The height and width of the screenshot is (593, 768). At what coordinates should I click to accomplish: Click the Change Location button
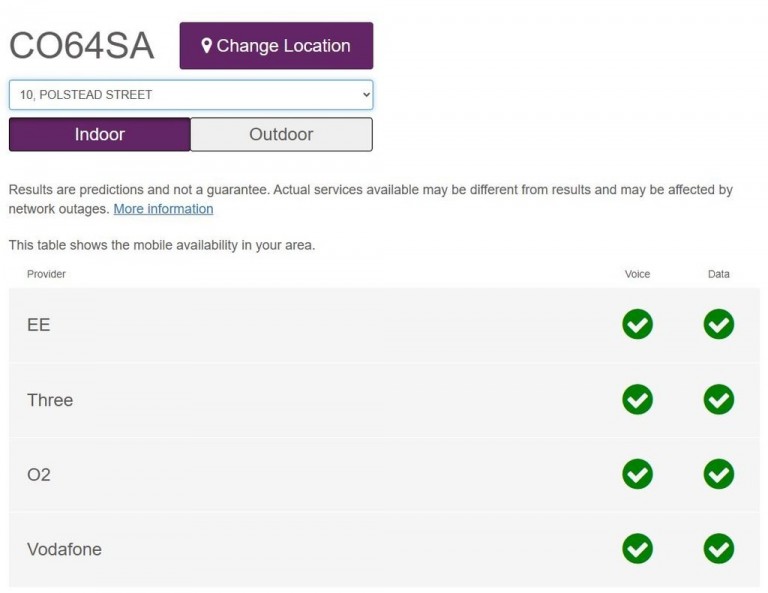(x=276, y=46)
